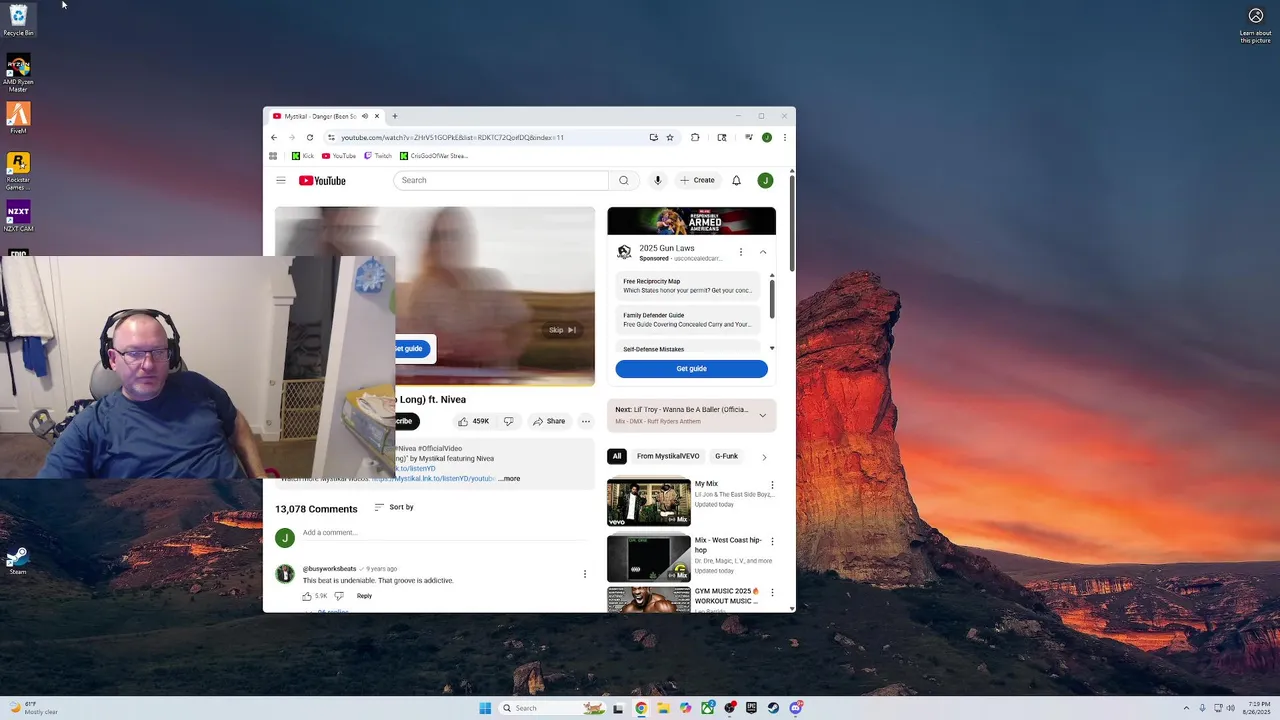
Task: Open the Kick bookmark
Action: coord(303,156)
